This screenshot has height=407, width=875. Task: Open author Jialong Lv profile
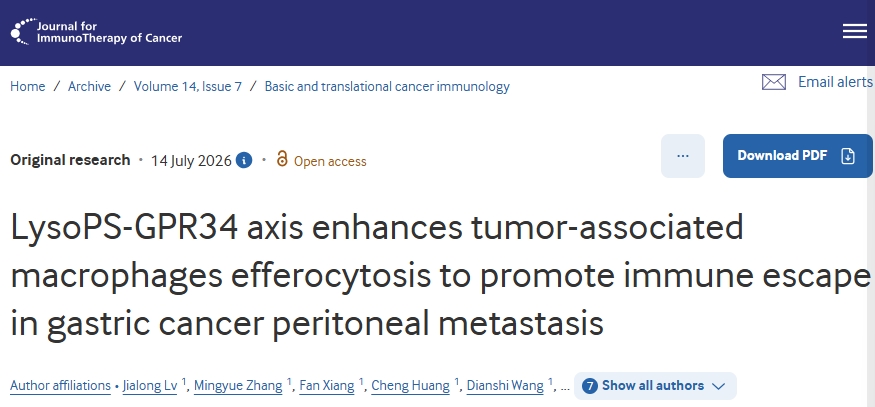[150, 386]
